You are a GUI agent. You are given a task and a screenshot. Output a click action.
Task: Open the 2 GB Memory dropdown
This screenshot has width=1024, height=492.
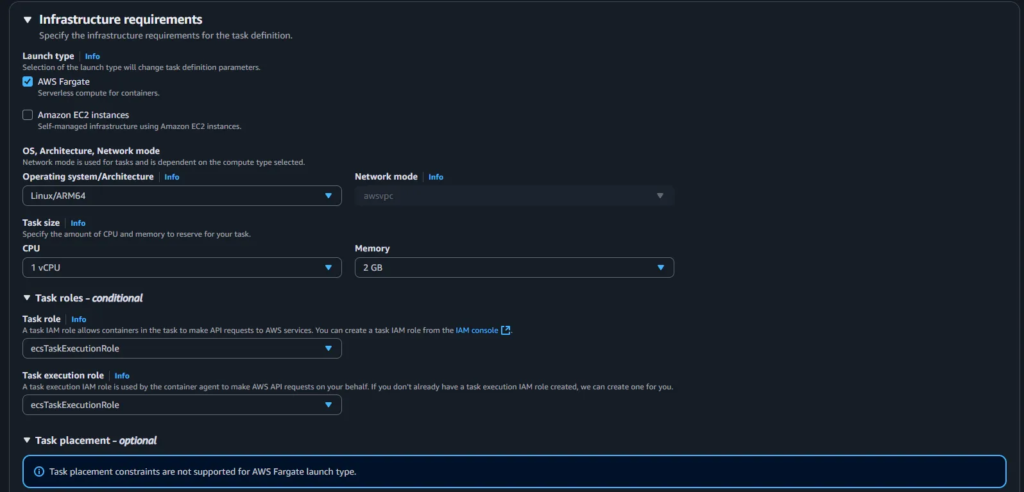coord(514,267)
